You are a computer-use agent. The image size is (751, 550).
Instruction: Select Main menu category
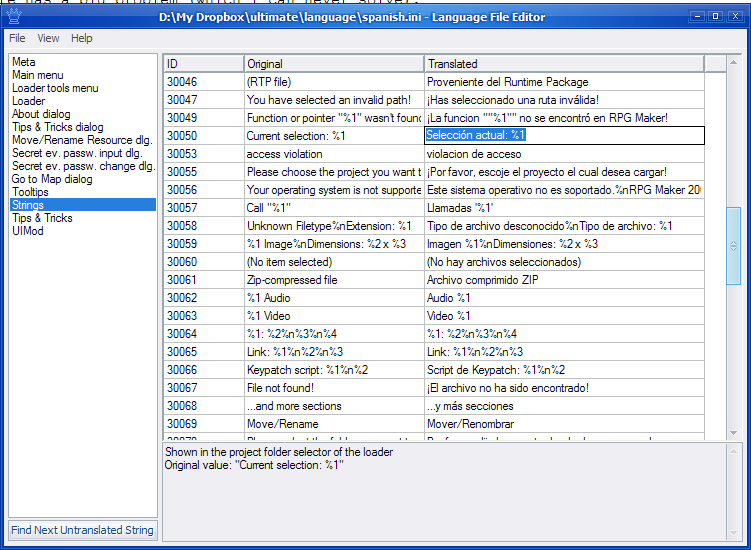37,75
